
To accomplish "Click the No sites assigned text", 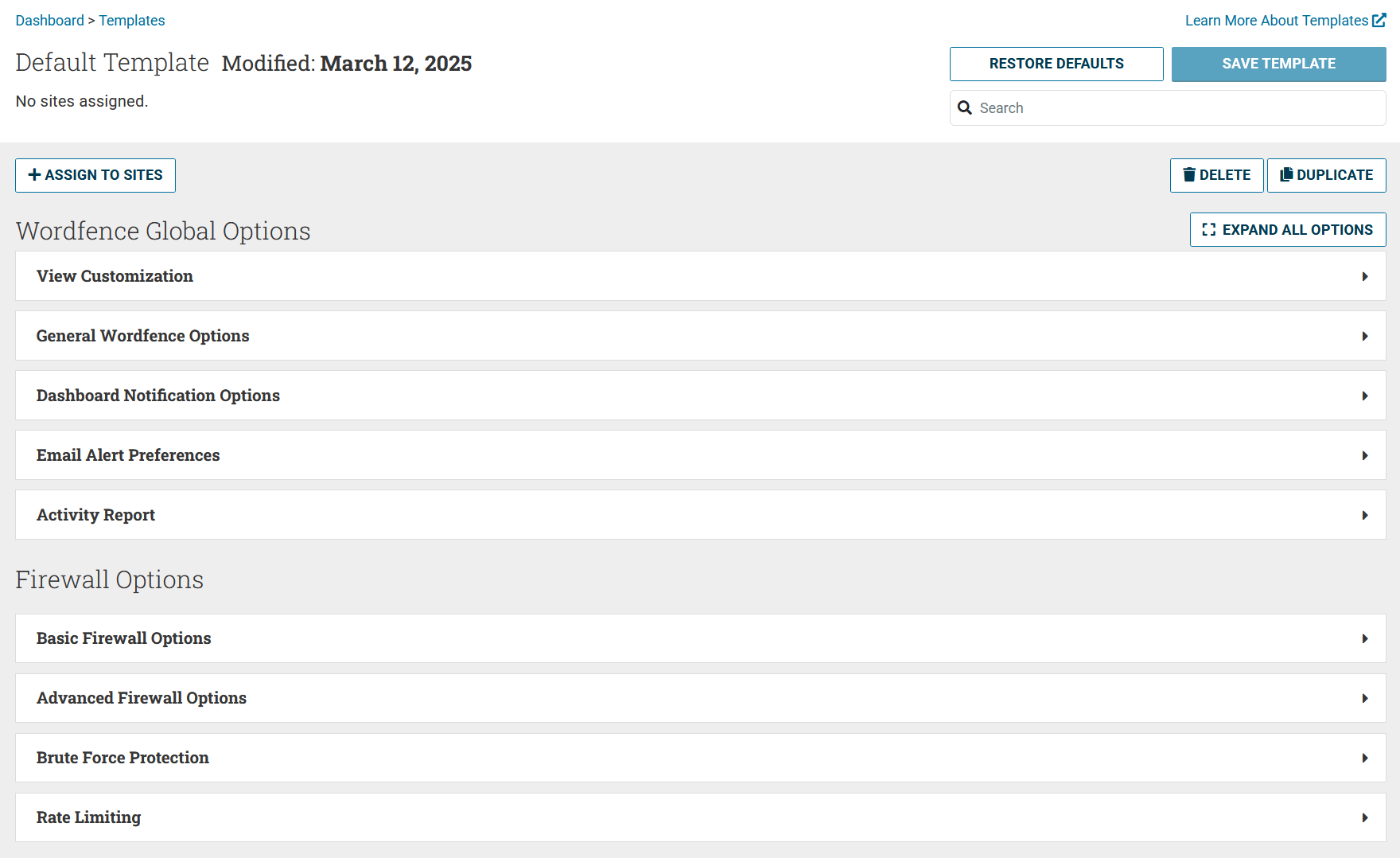I will point(82,101).
